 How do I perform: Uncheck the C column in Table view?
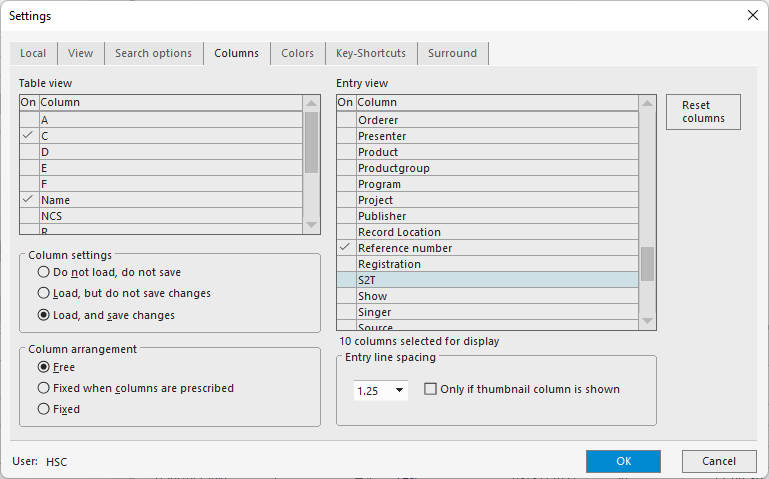point(28,136)
